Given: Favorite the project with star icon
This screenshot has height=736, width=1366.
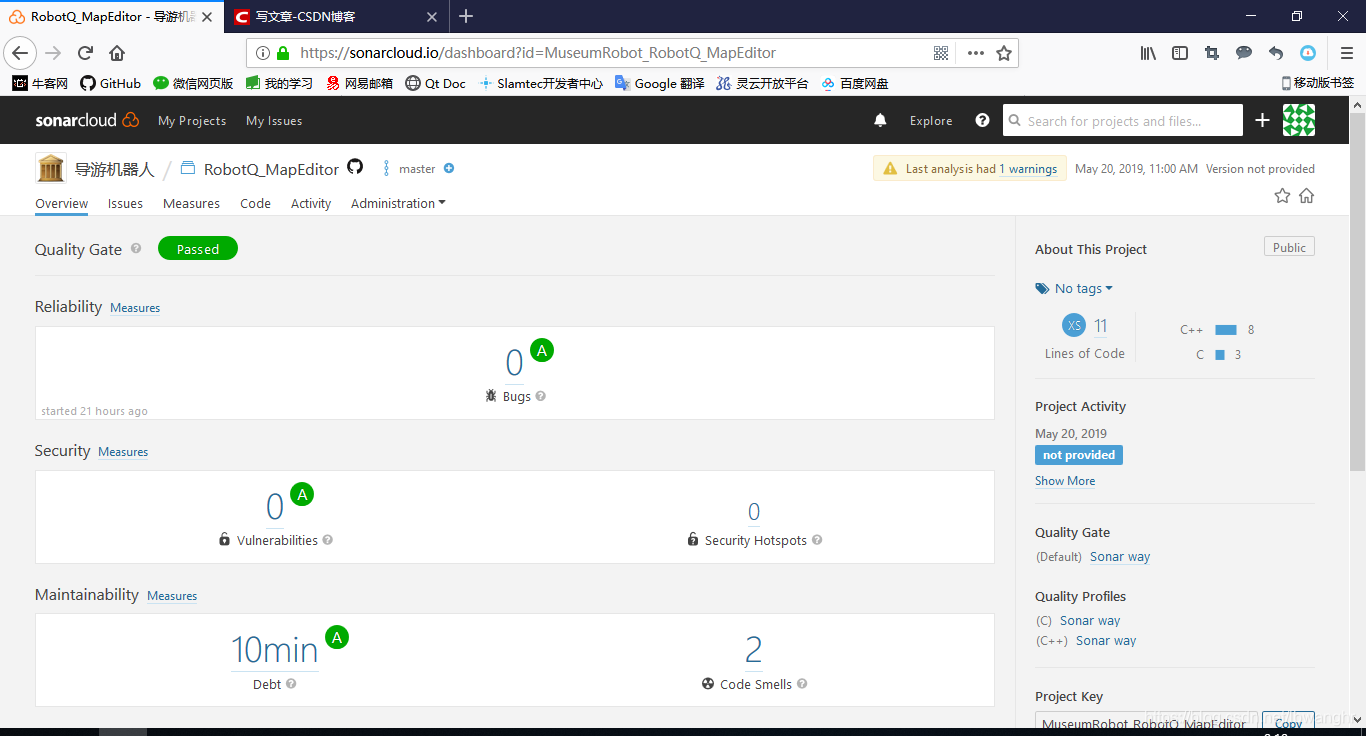Looking at the screenshot, I should coord(1282,196).
